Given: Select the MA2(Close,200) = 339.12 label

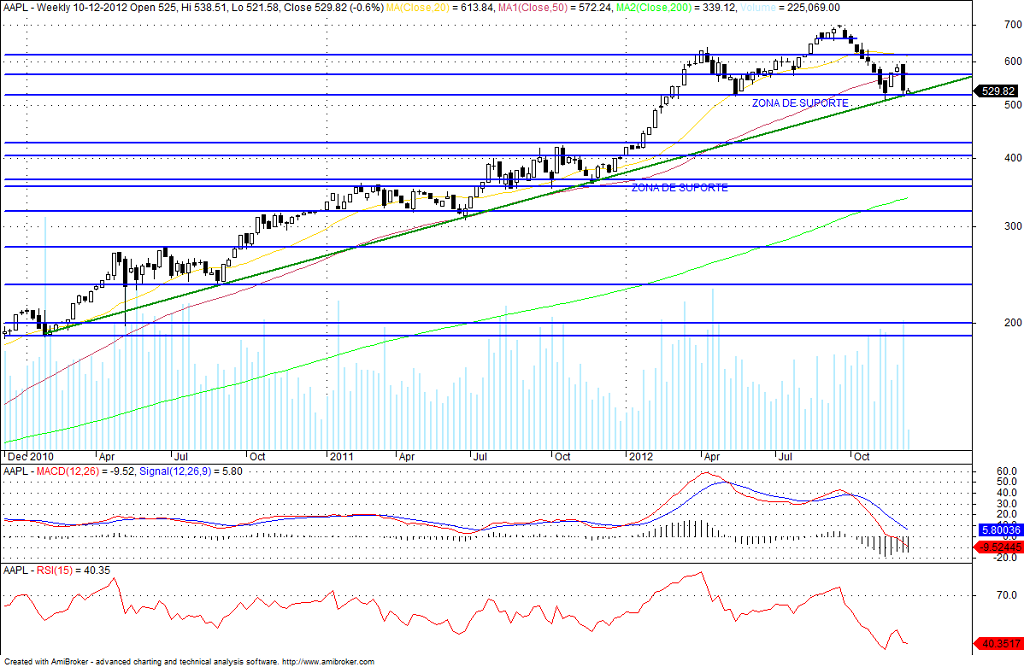Looking at the screenshot, I should [676, 8].
